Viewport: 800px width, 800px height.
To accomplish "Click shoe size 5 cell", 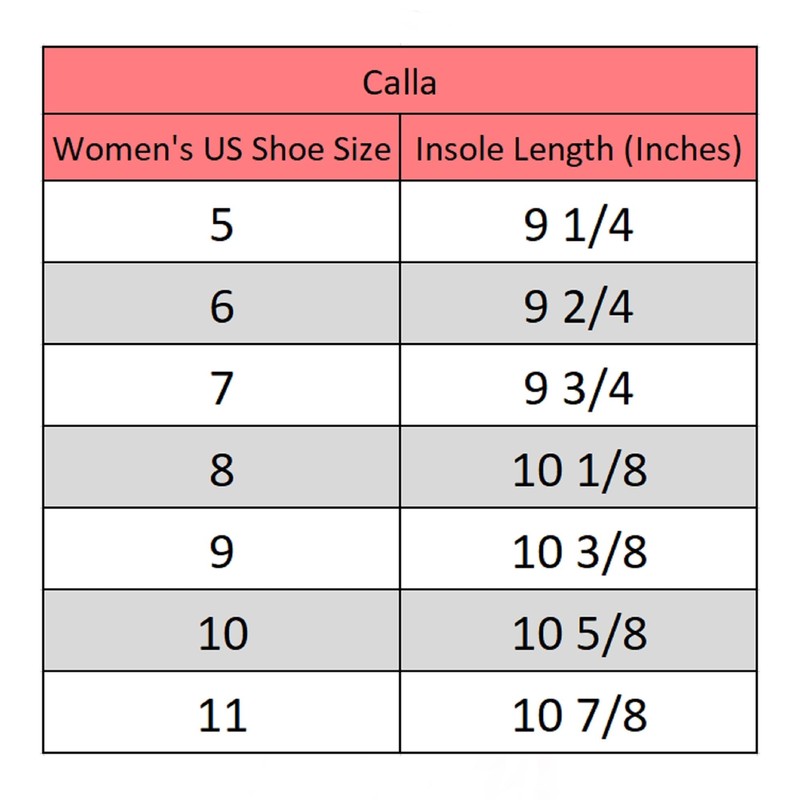I will 221,226.
